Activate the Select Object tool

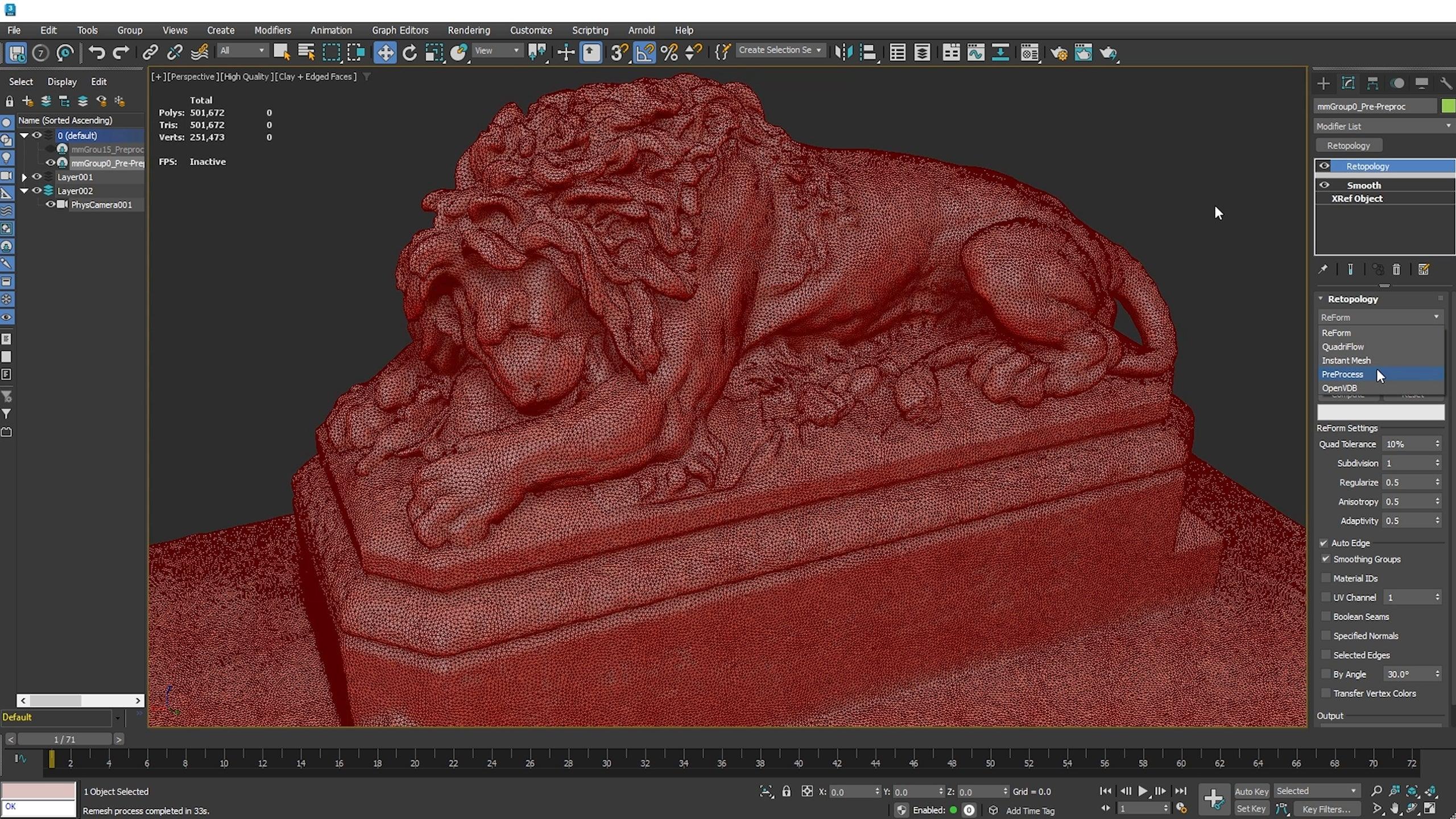point(282,52)
